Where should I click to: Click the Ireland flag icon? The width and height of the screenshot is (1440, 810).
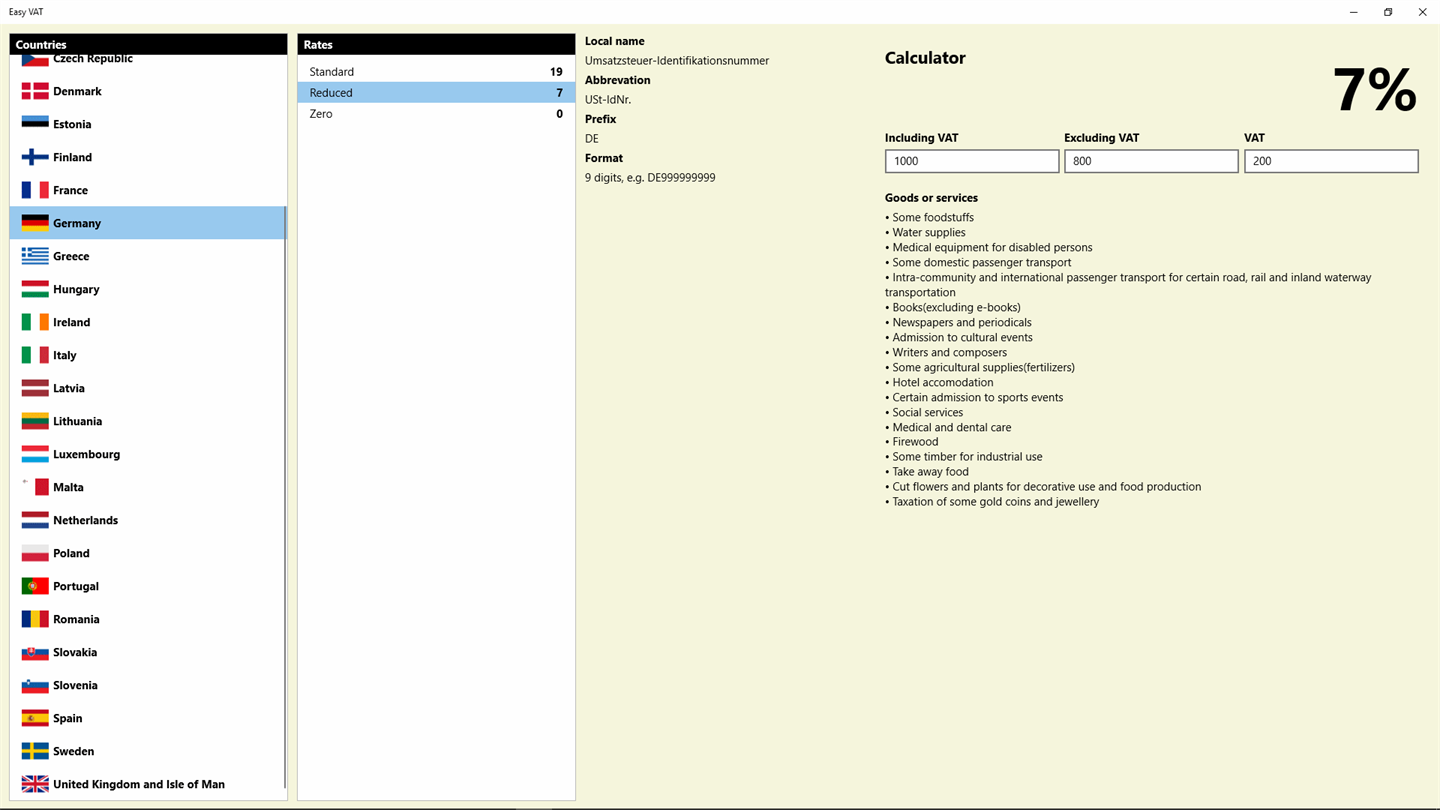(35, 322)
